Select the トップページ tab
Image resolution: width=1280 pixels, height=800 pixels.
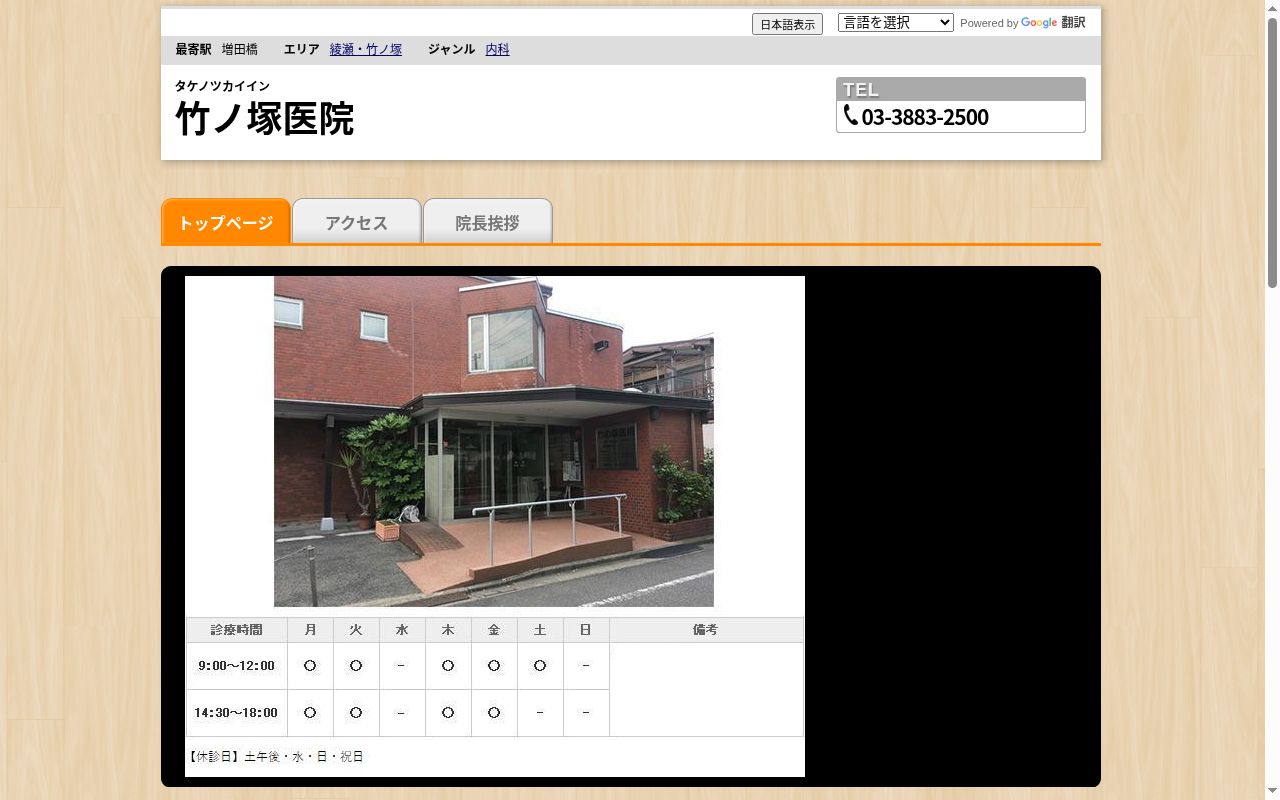pos(226,221)
